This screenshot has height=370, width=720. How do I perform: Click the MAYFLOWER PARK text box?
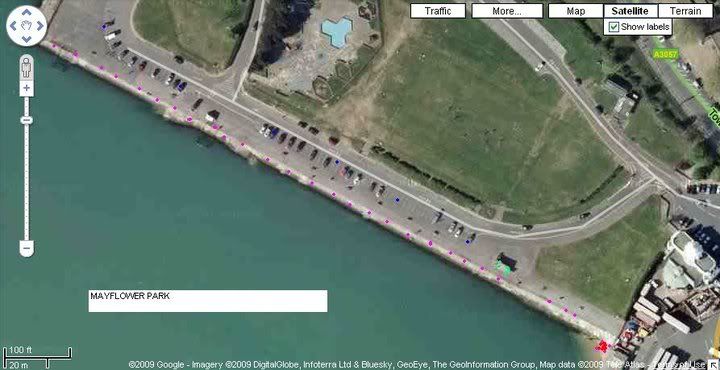(x=208, y=301)
